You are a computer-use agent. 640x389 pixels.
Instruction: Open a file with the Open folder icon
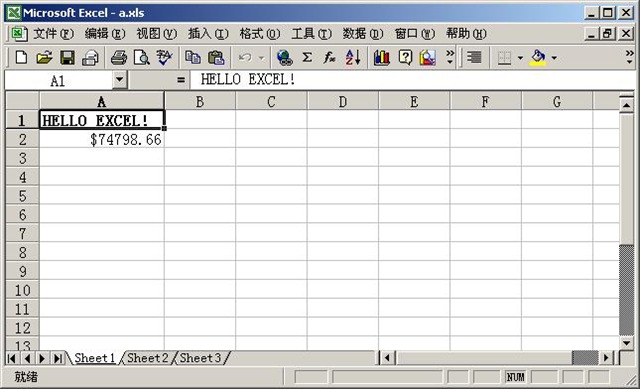click(x=44, y=58)
